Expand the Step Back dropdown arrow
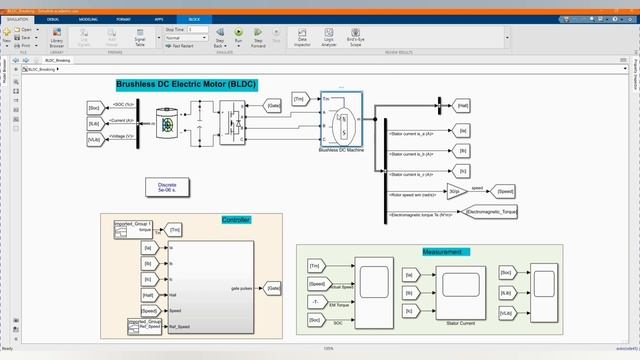Viewport: 640px width, 360px height. (225, 46)
